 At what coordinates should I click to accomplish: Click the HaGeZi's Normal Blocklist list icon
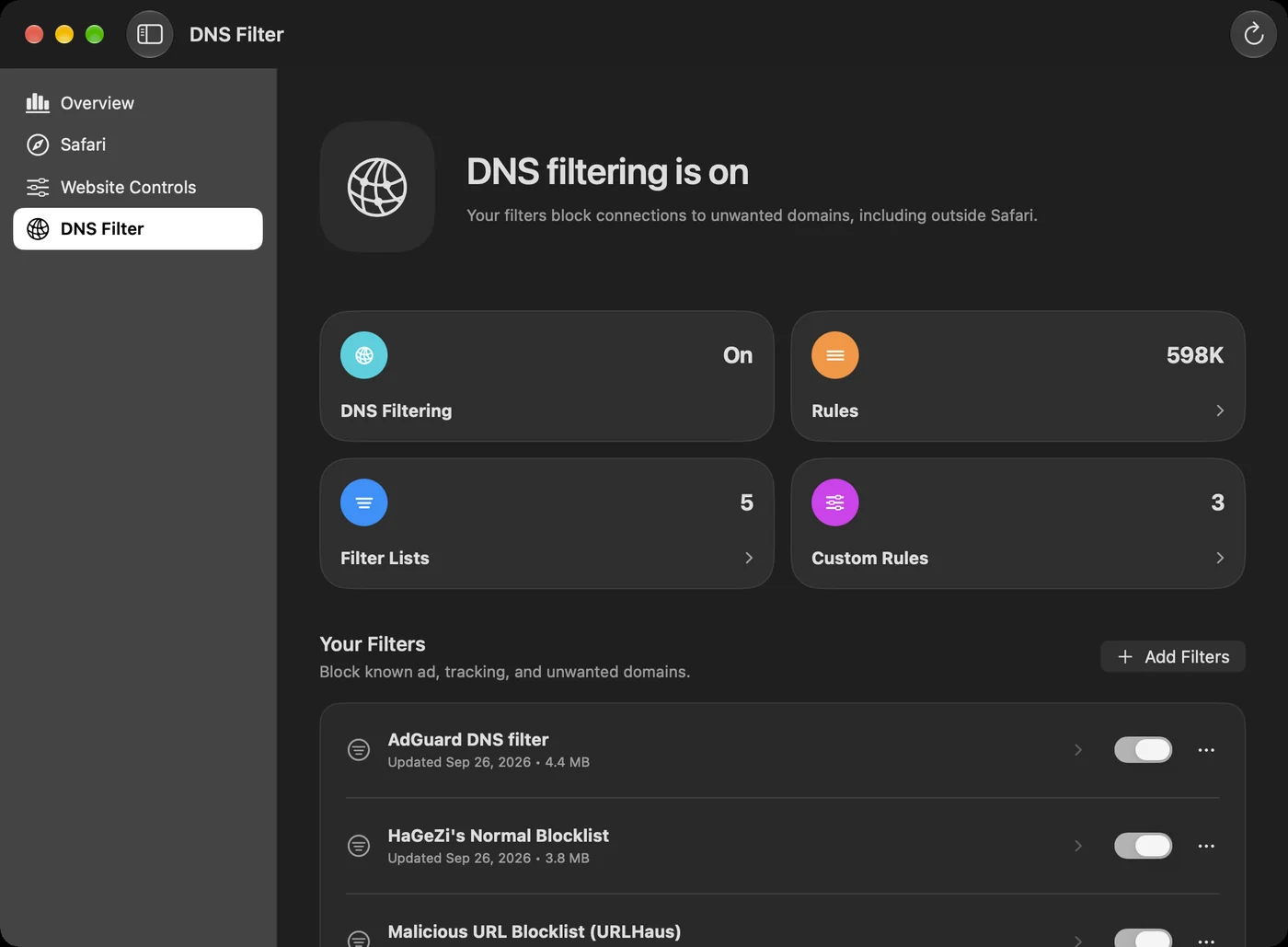tap(359, 846)
